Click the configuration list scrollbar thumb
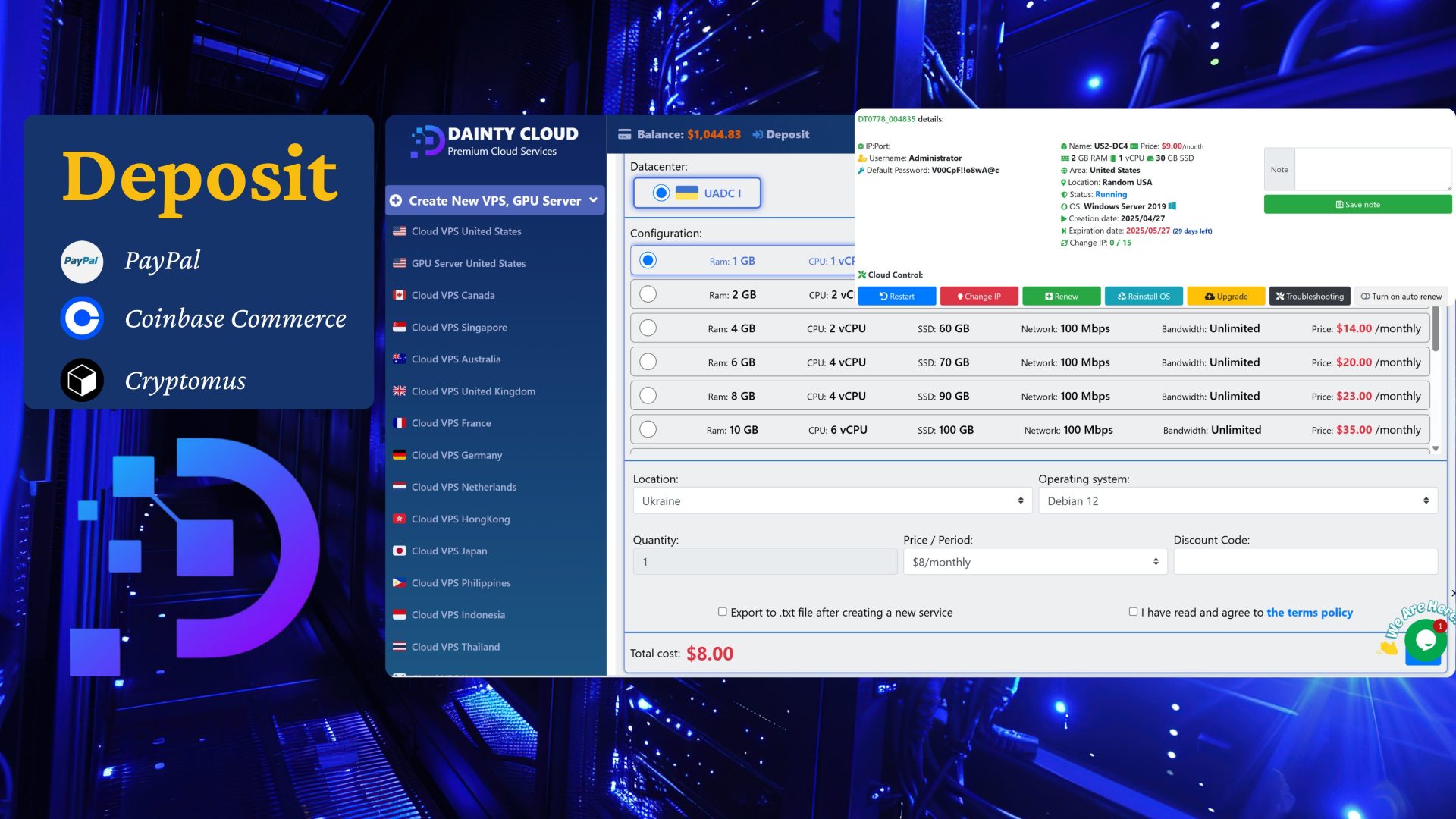Image resolution: width=1456 pixels, height=819 pixels. tap(1436, 328)
